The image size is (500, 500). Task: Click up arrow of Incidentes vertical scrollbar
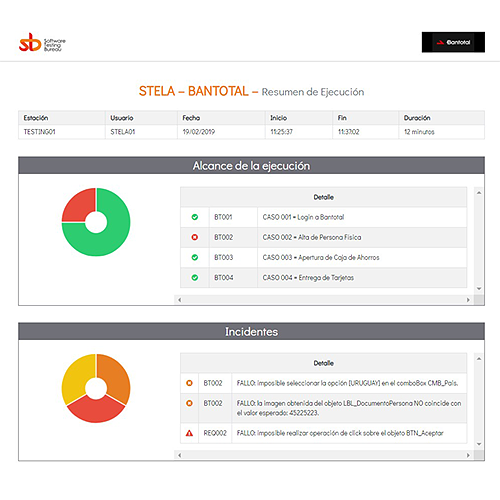click(479, 359)
